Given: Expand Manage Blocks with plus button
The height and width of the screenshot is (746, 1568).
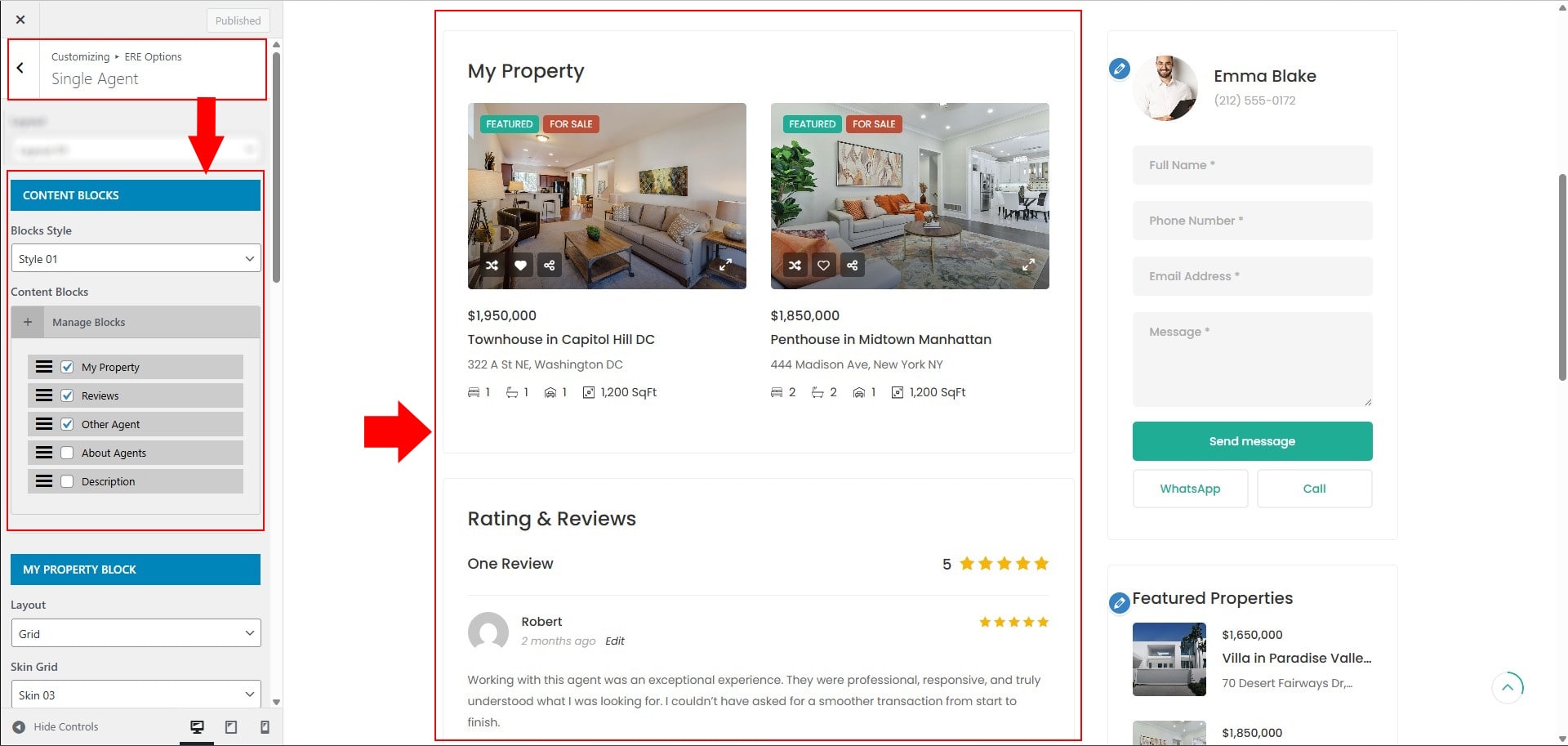Looking at the screenshot, I should (28, 323).
